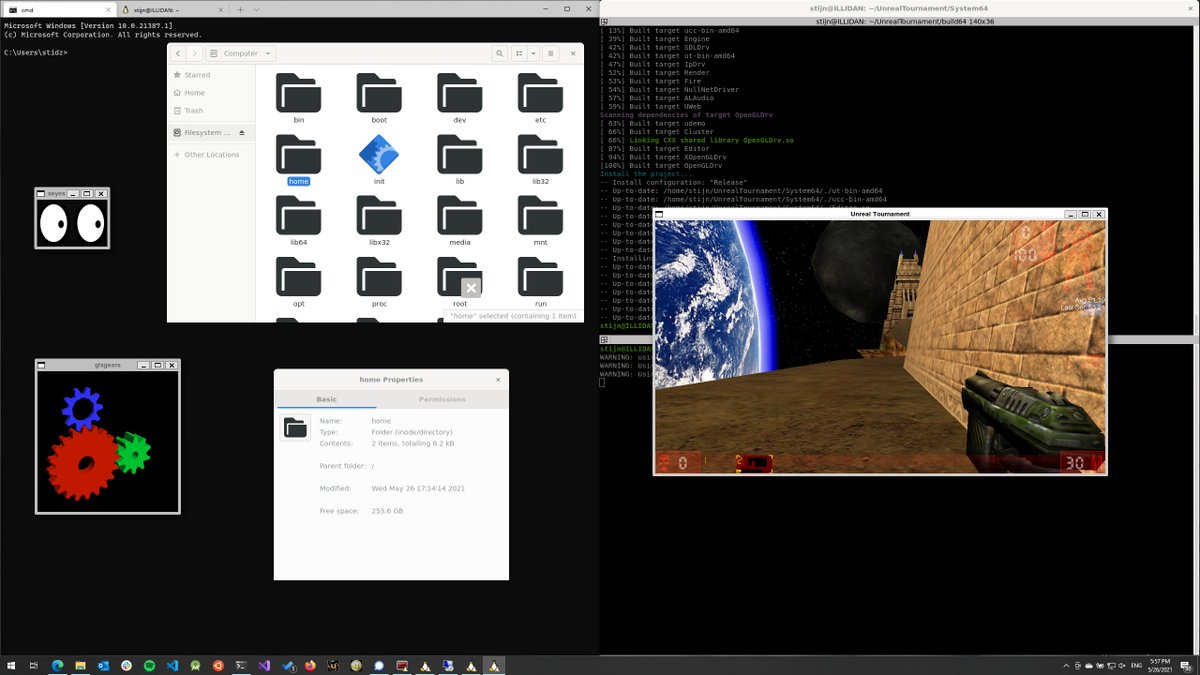Open the notification center icon
The width and height of the screenshot is (1200, 675).
coord(1185,665)
